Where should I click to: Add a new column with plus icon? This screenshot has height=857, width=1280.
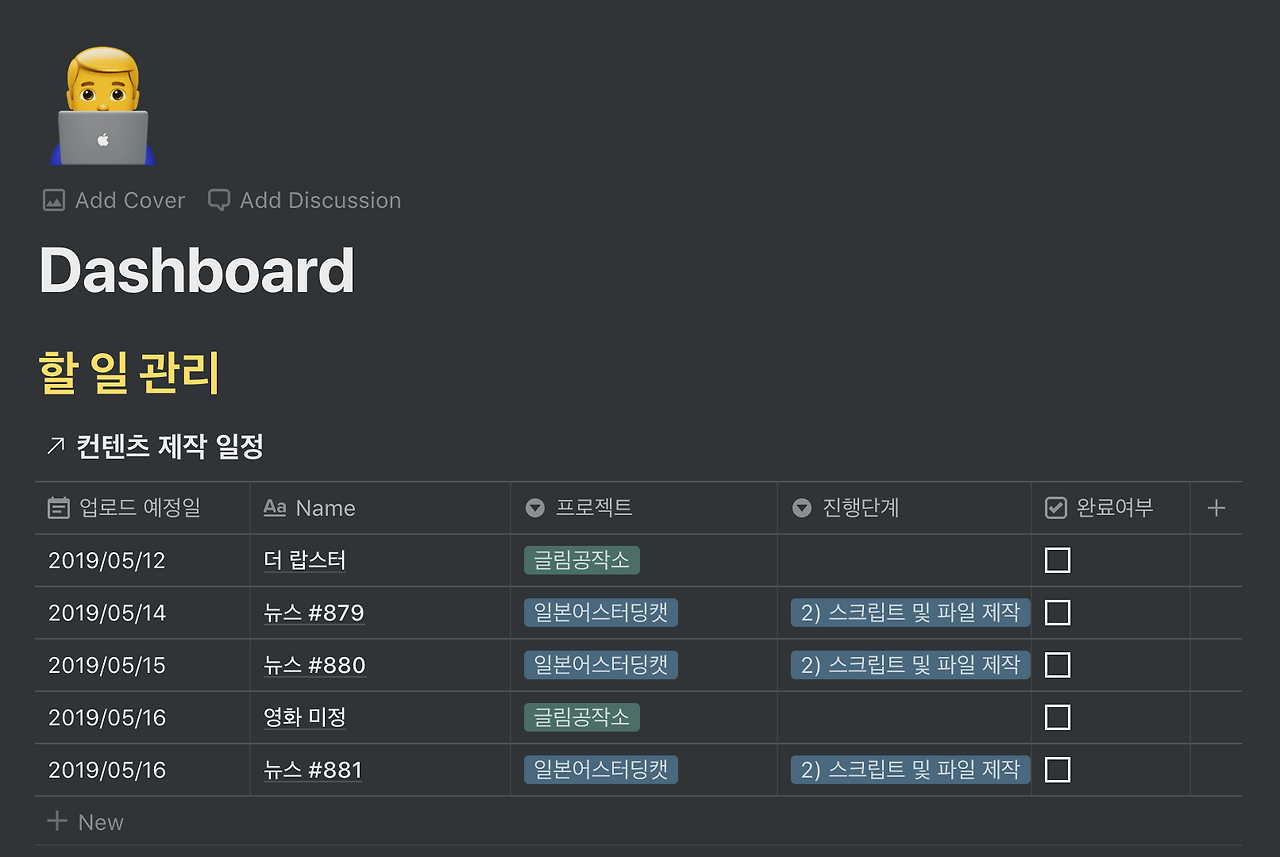[x=1216, y=508]
